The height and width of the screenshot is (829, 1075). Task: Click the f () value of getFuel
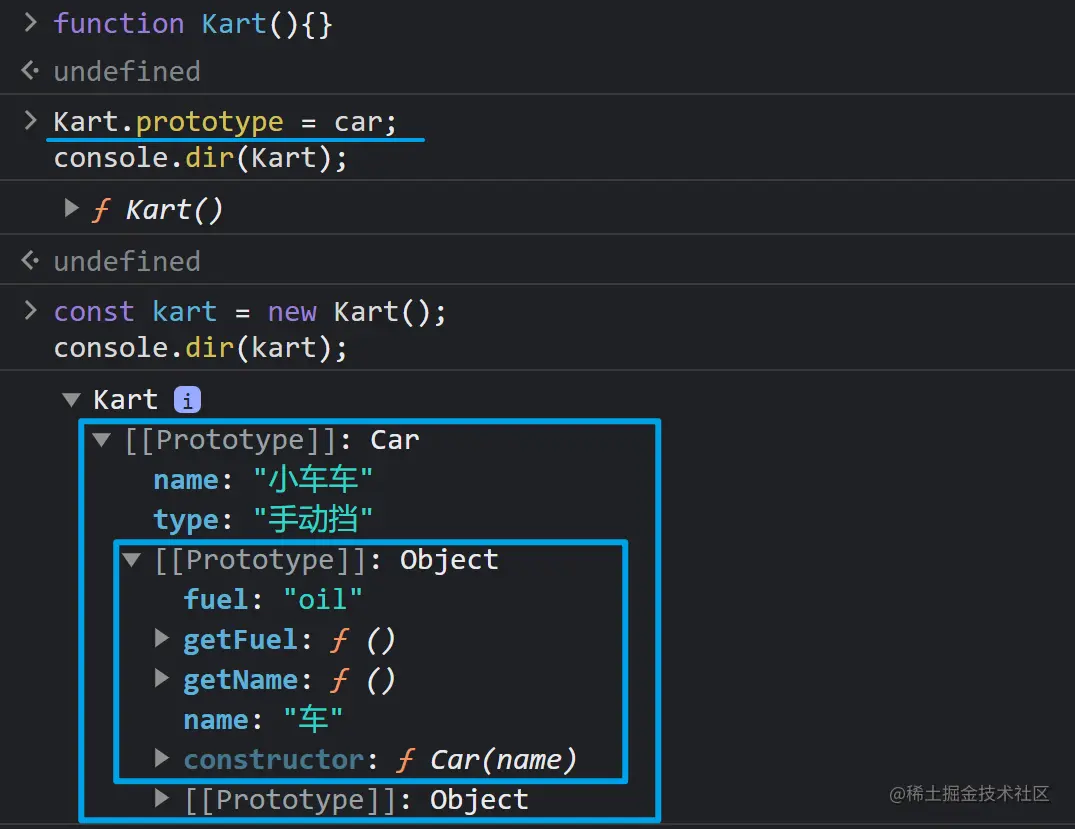(363, 640)
